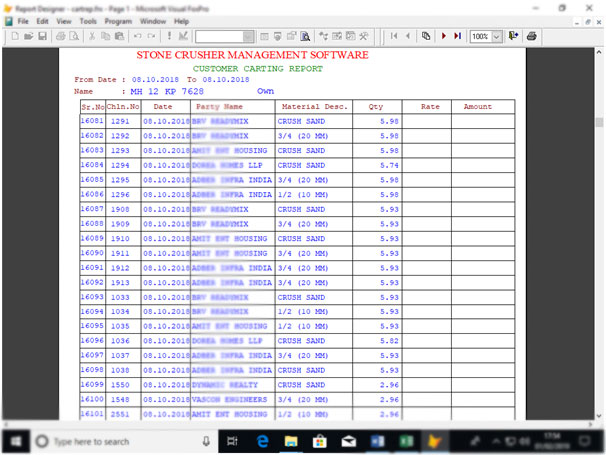Click the Undo arrow icon

(137, 36)
